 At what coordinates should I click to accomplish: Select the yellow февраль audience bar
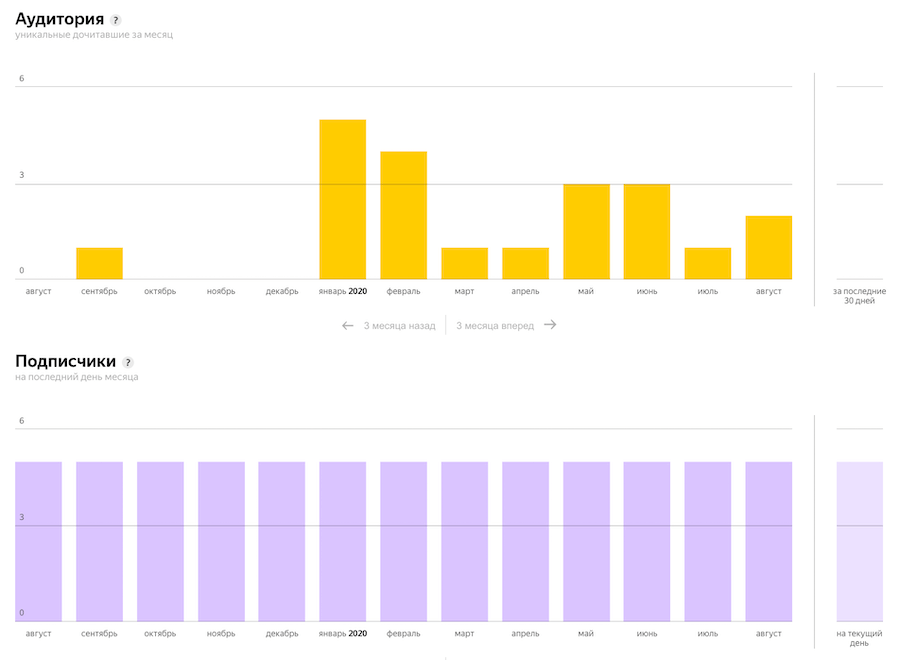(403, 215)
